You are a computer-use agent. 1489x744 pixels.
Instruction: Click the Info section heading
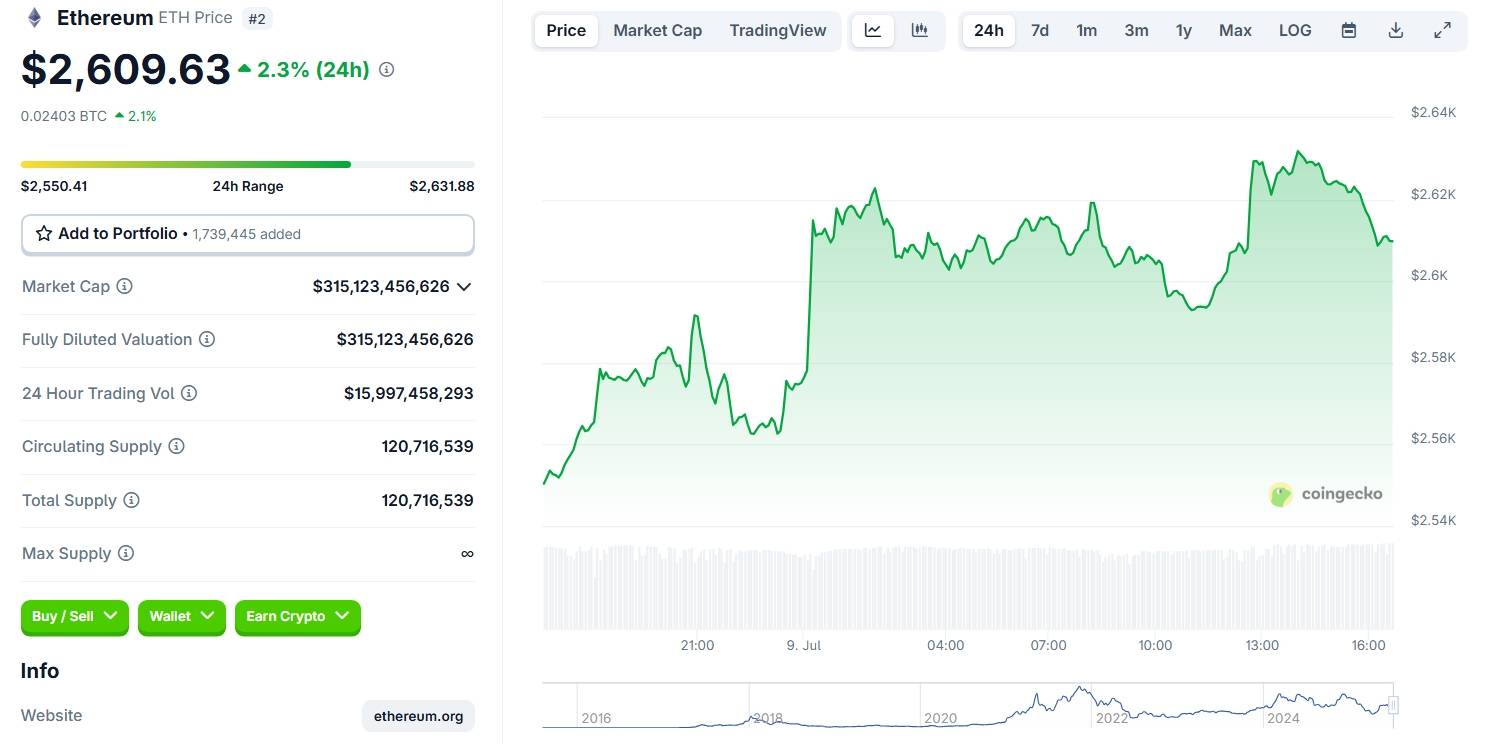coord(40,671)
